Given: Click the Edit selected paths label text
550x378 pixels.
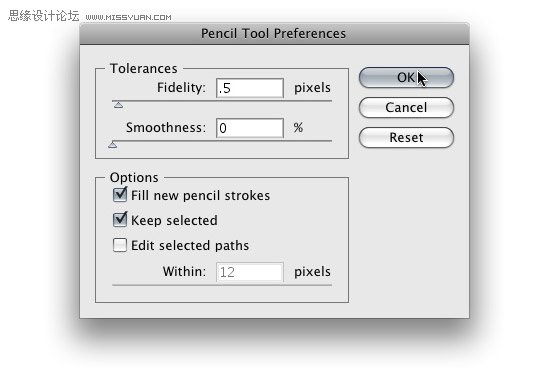Looking at the screenshot, I should (x=190, y=245).
